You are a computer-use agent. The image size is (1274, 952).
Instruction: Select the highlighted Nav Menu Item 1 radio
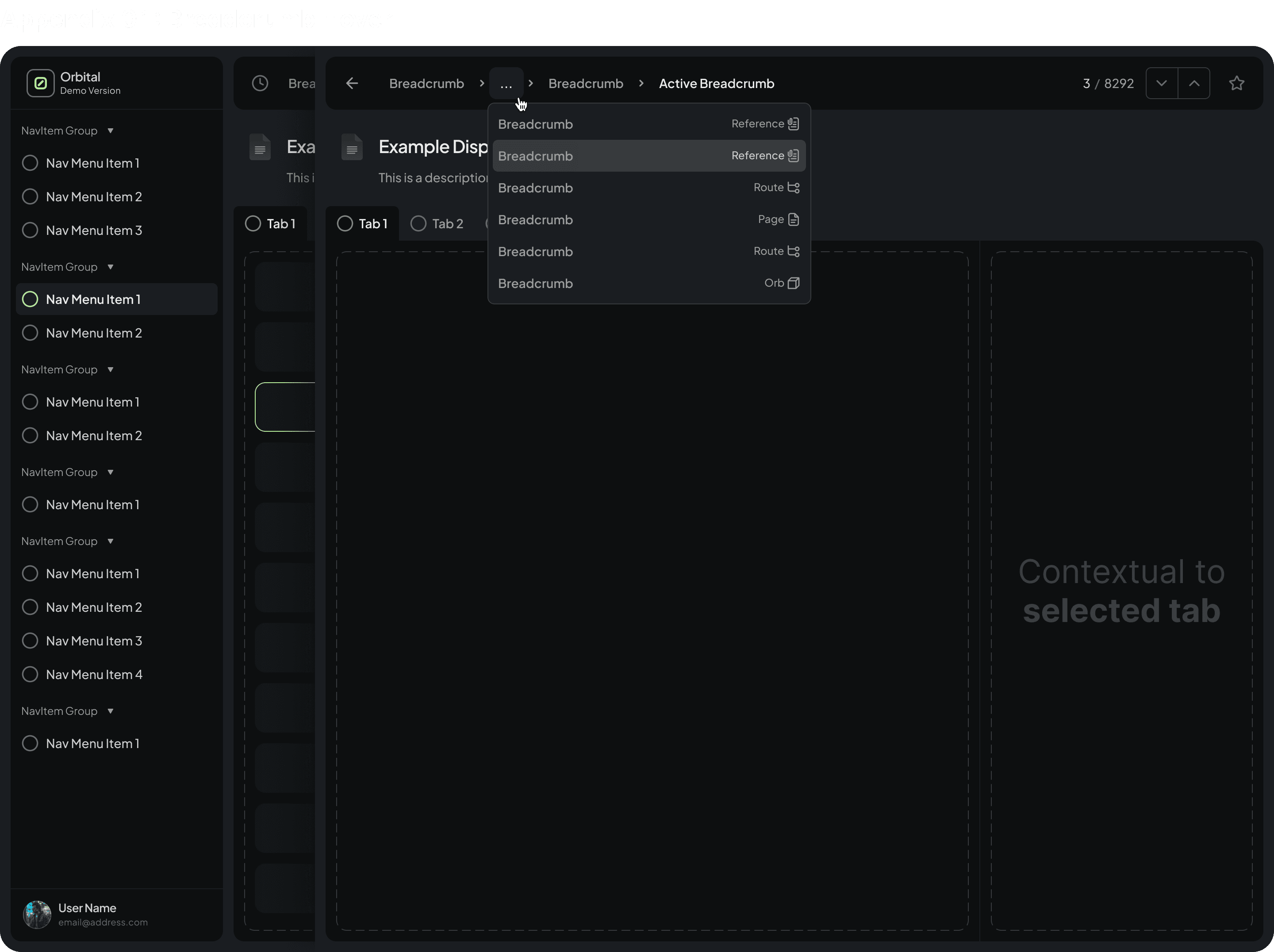click(30, 299)
